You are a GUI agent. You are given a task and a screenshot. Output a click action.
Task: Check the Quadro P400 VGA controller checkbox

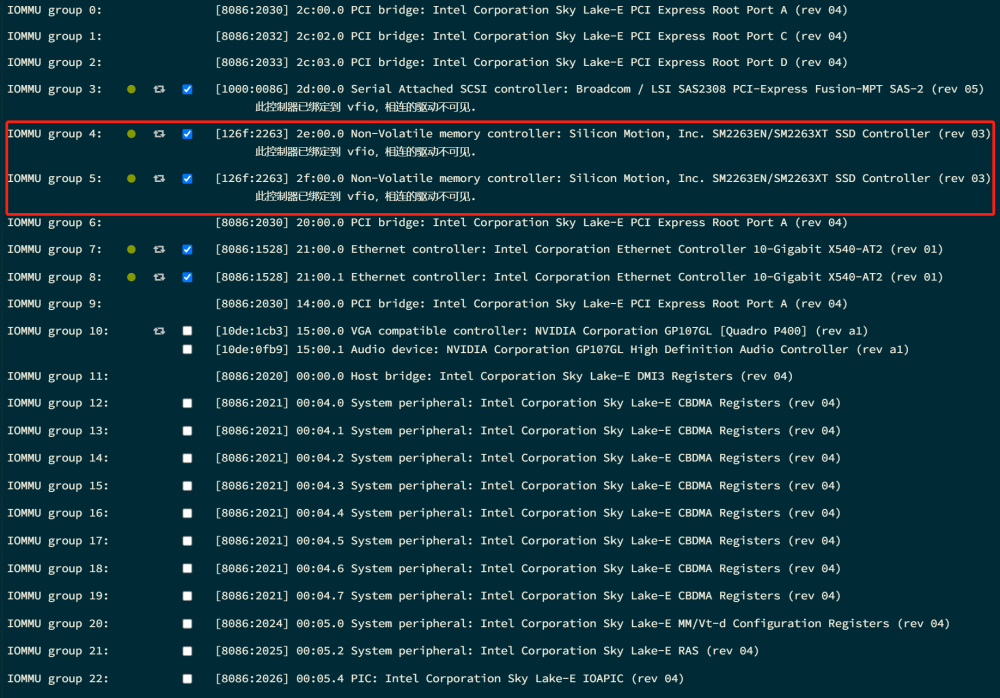click(x=188, y=331)
